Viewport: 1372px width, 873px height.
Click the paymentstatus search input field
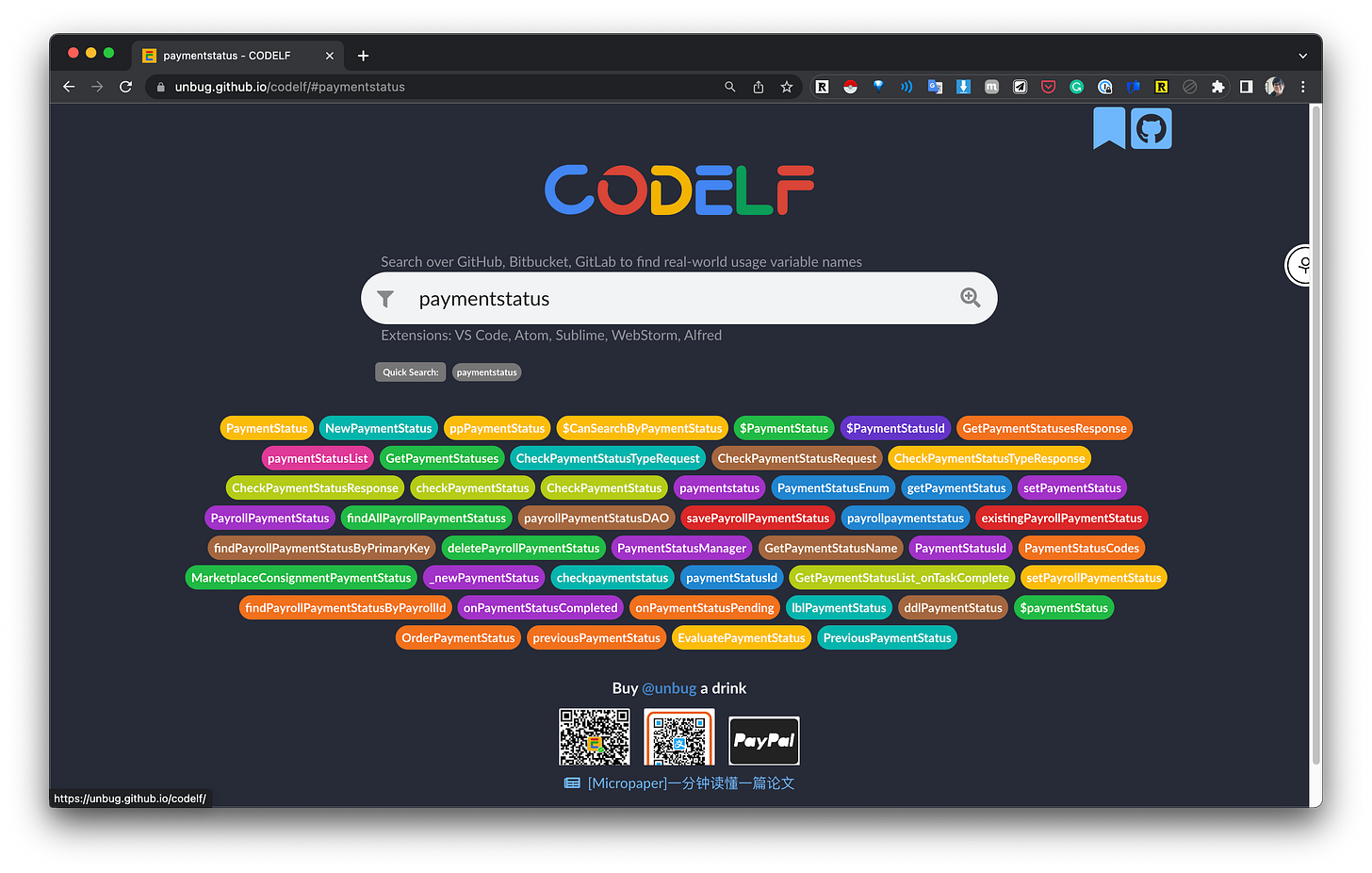point(678,299)
